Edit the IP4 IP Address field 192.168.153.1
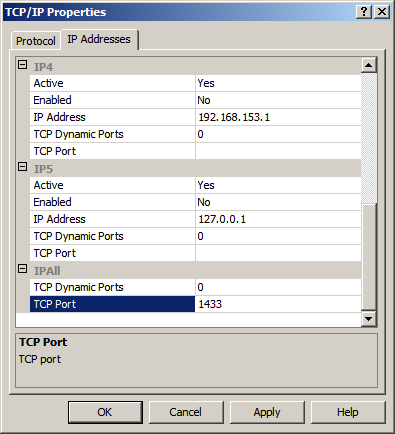Screen dimensions: 395x434 [x=278, y=117]
